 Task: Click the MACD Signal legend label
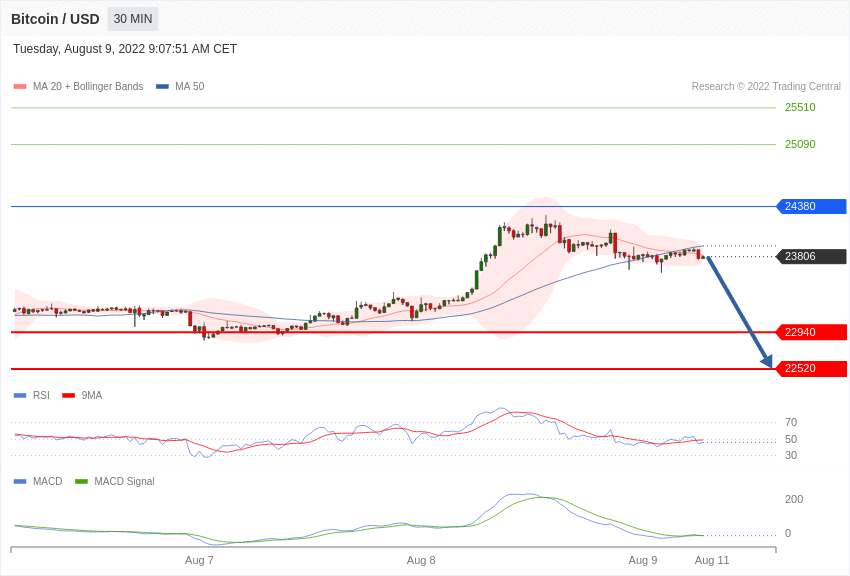pos(124,481)
